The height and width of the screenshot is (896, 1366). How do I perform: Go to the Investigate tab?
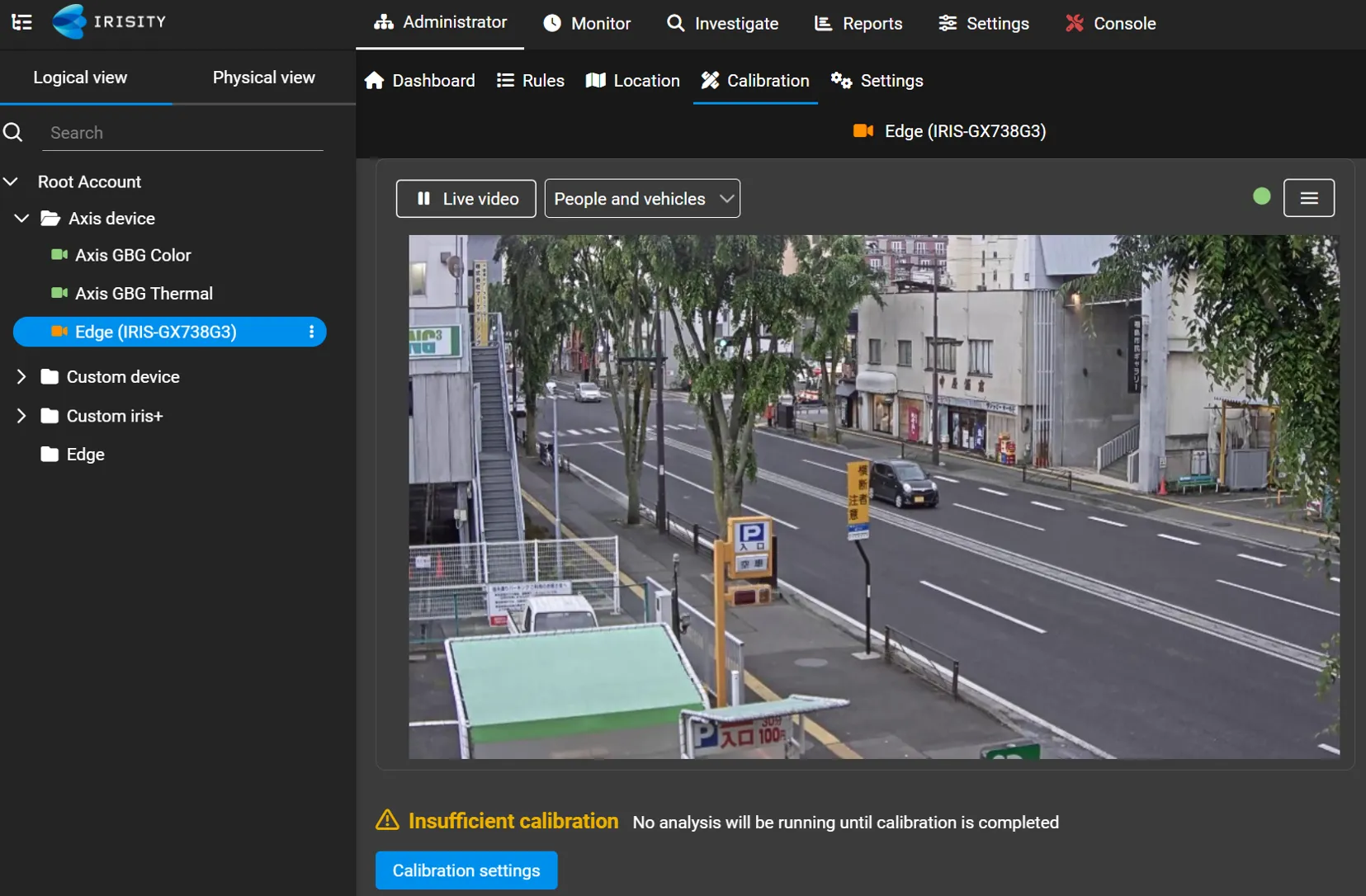722,23
